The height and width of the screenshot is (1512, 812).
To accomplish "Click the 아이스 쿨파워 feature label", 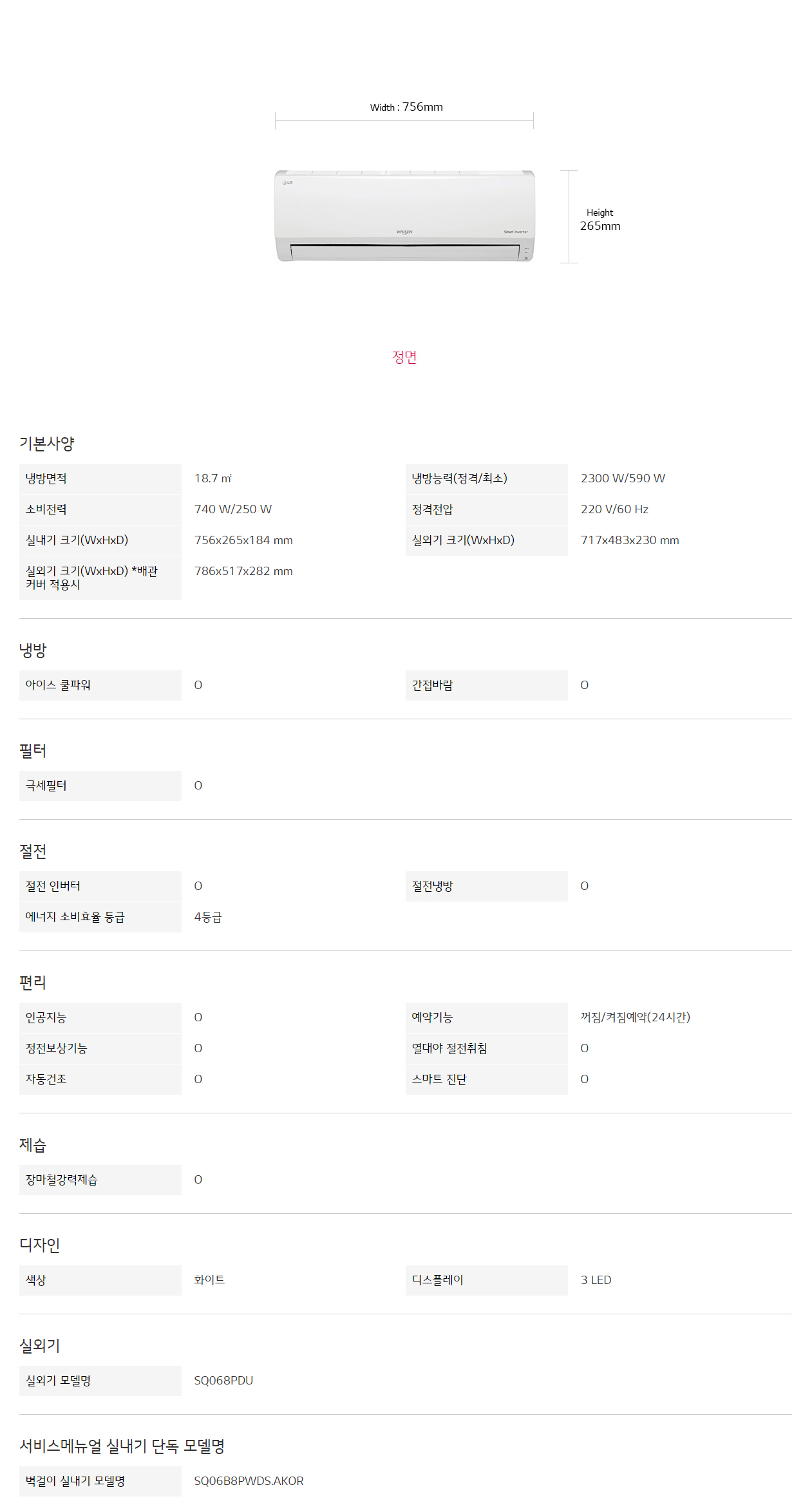I will (x=58, y=685).
